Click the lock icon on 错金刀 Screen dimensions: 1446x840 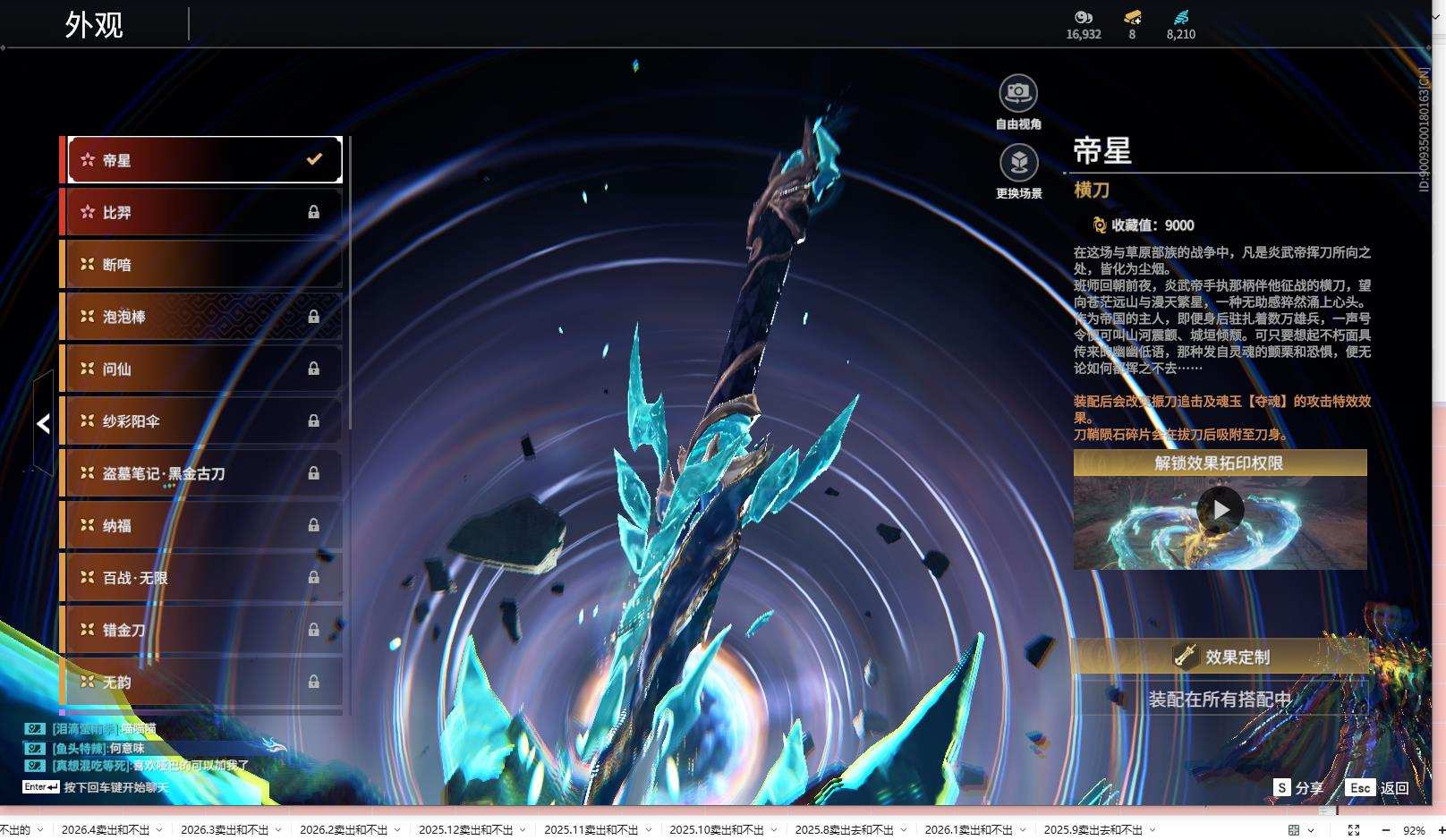click(x=314, y=630)
